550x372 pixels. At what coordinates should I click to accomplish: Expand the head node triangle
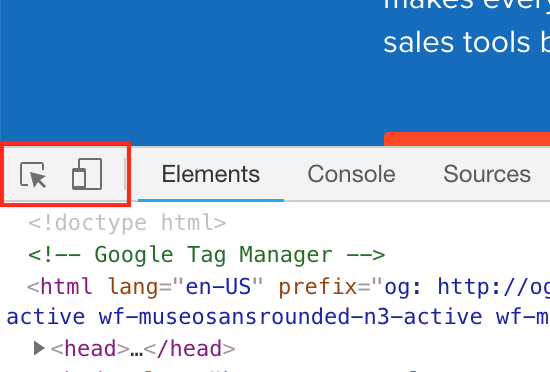pyautogui.click(x=39, y=349)
